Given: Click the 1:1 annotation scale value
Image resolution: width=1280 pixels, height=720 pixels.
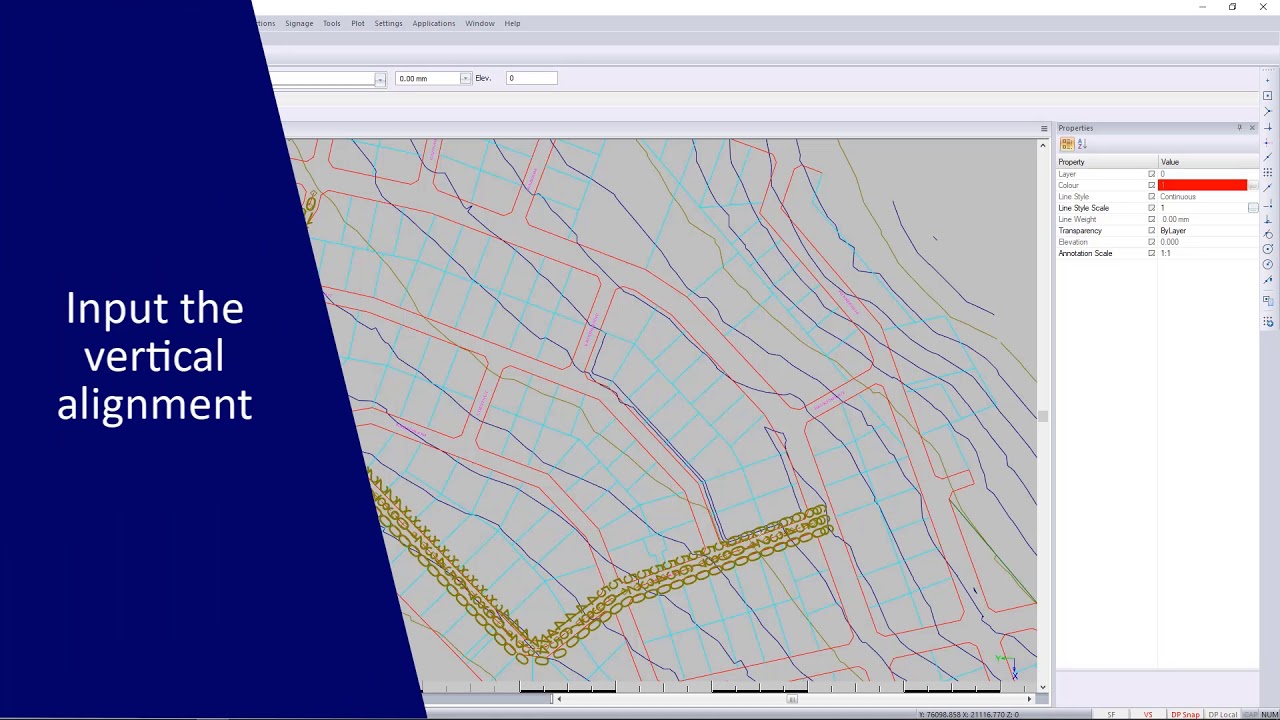Looking at the screenshot, I should pos(1165,253).
